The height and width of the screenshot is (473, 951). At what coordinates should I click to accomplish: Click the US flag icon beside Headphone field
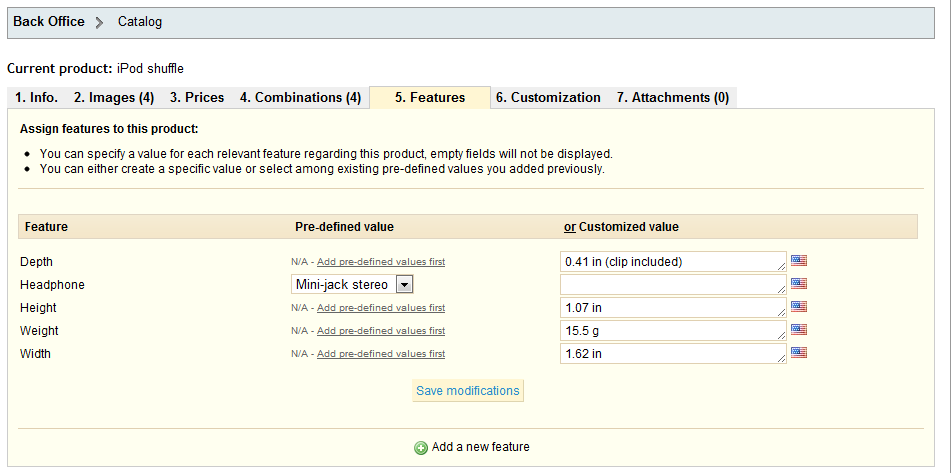[x=799, y=284]
